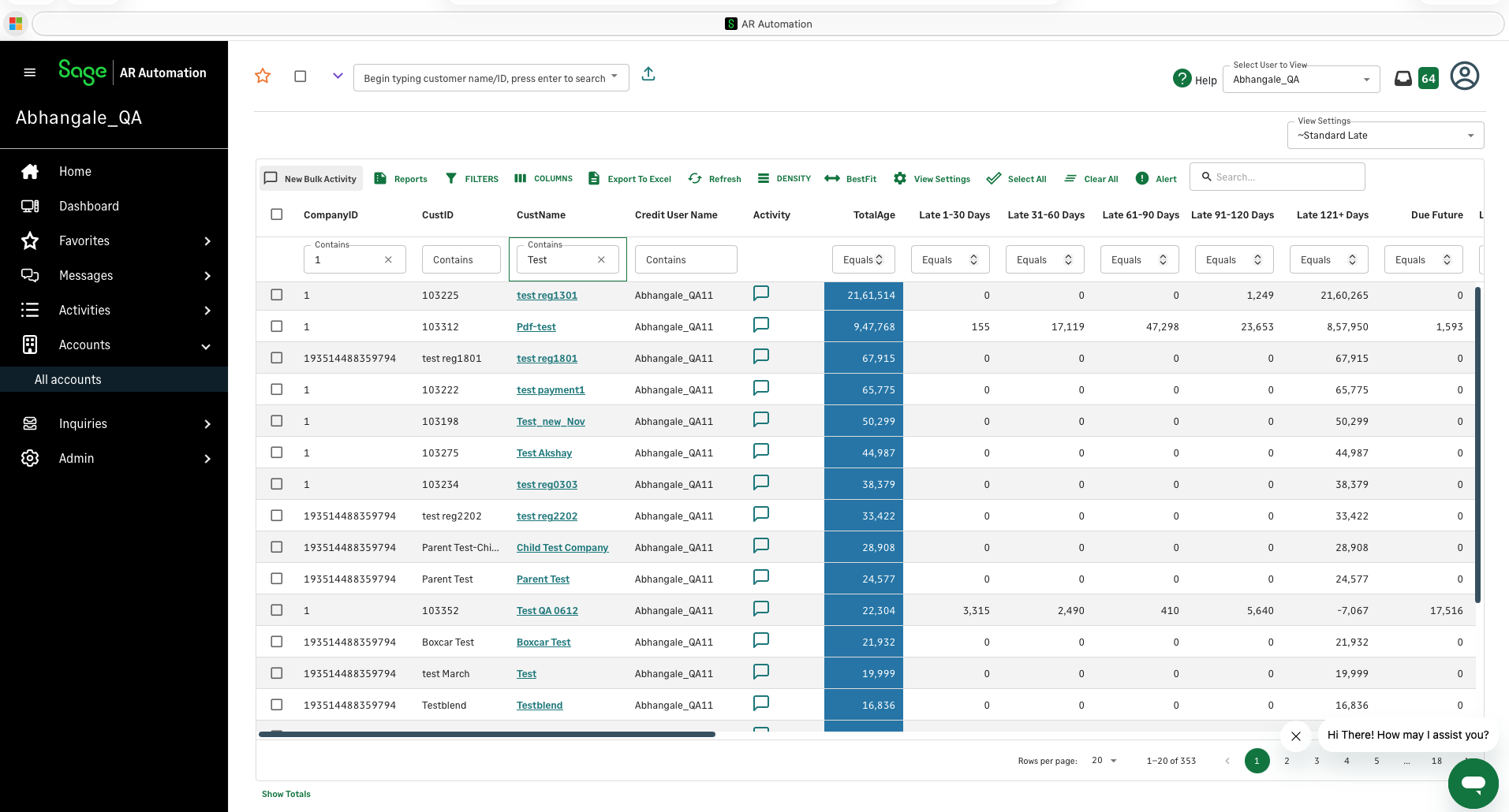Click the upload icon beside customer search

click(648, 74)
